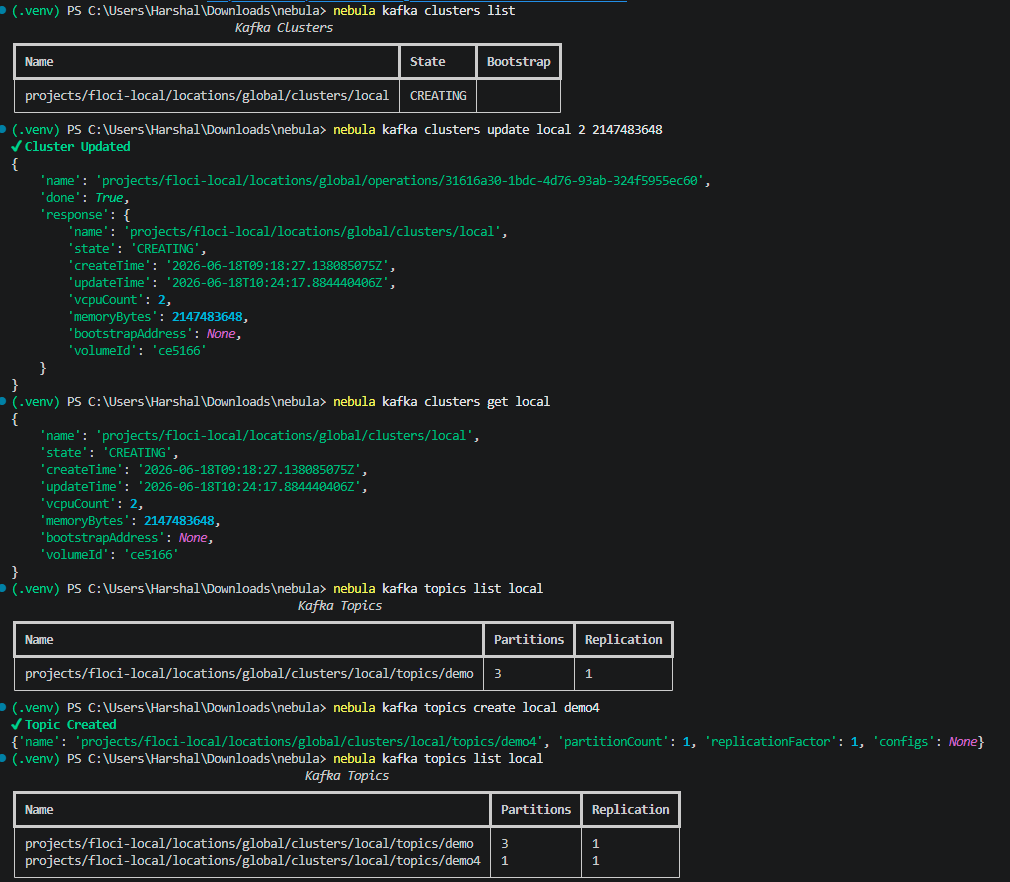Click the 'Kafka Clusters' table title
Viewport: 1010px width, 882px height.
283,28
